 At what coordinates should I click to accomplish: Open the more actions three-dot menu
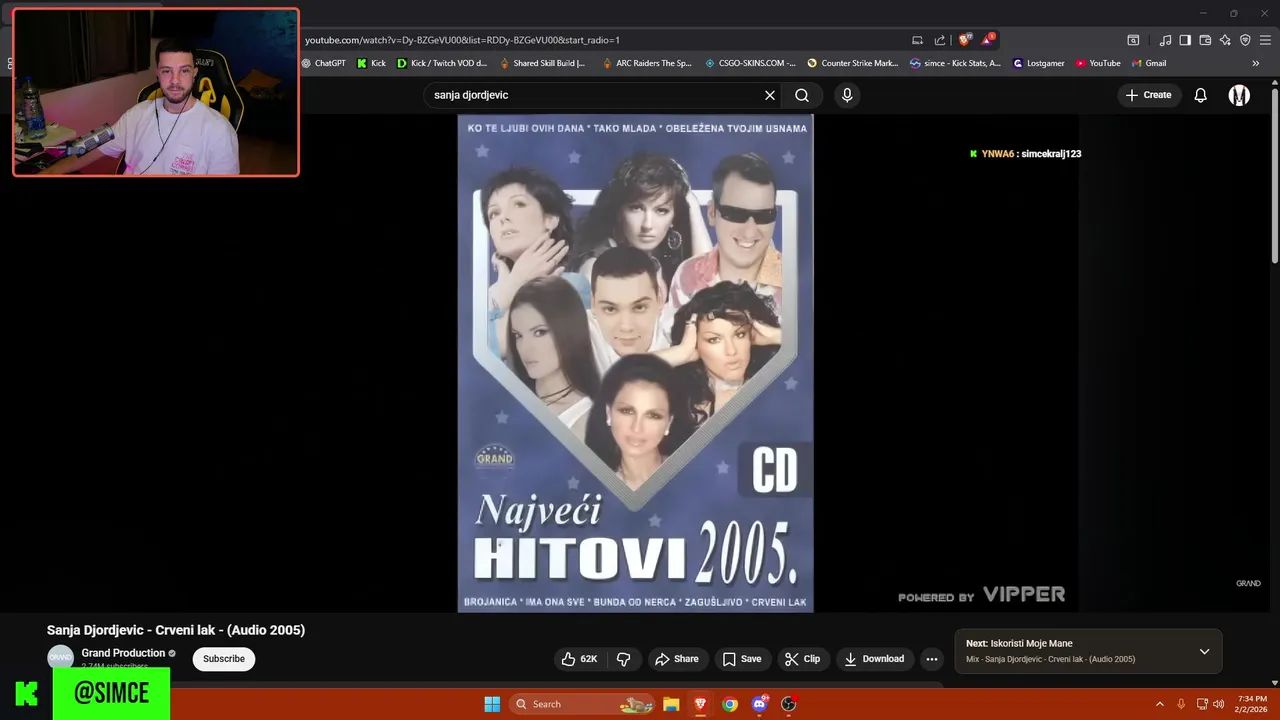click(x=932, y=659)
